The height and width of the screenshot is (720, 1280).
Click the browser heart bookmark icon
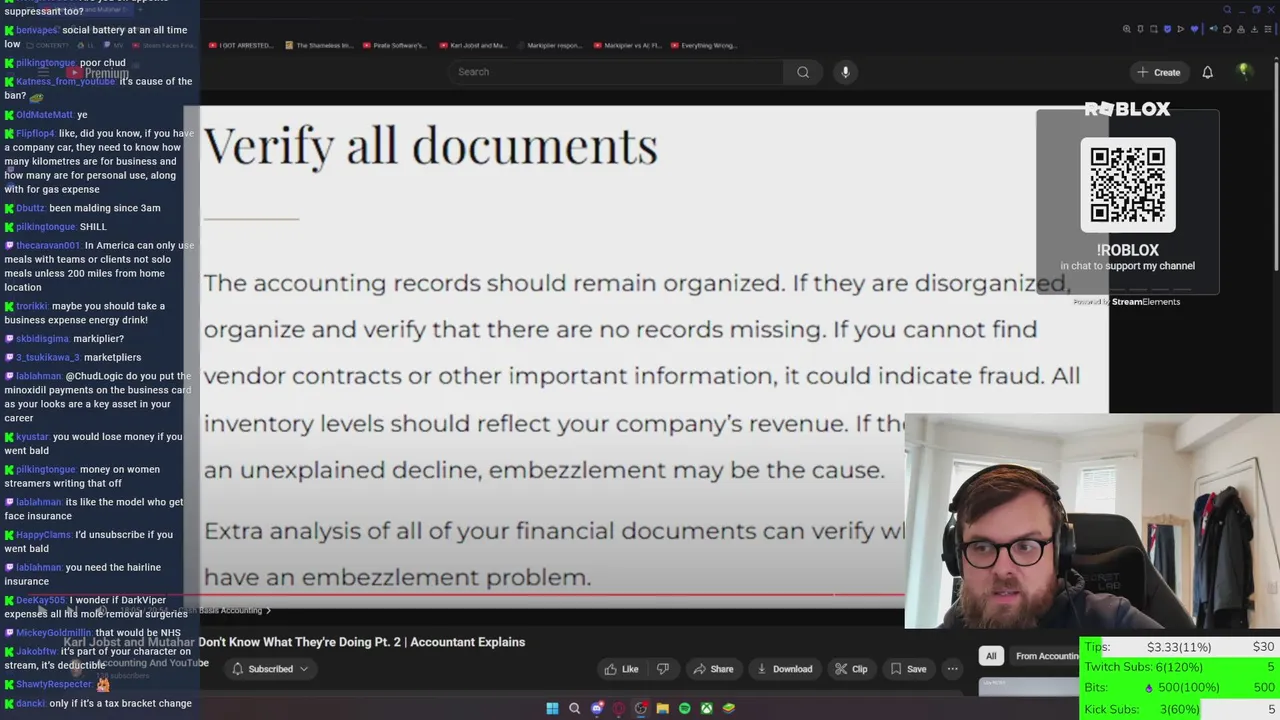click(1194, 29)
